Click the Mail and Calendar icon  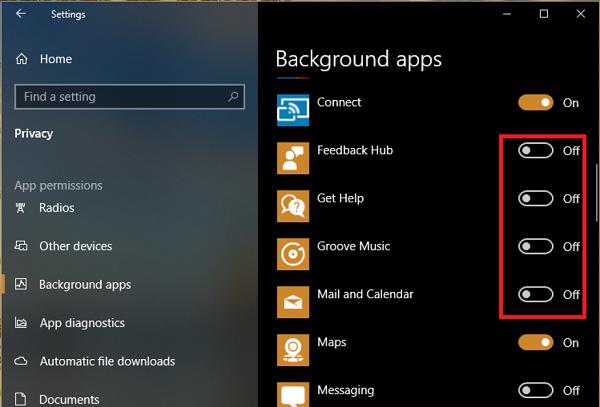[292, 301]
